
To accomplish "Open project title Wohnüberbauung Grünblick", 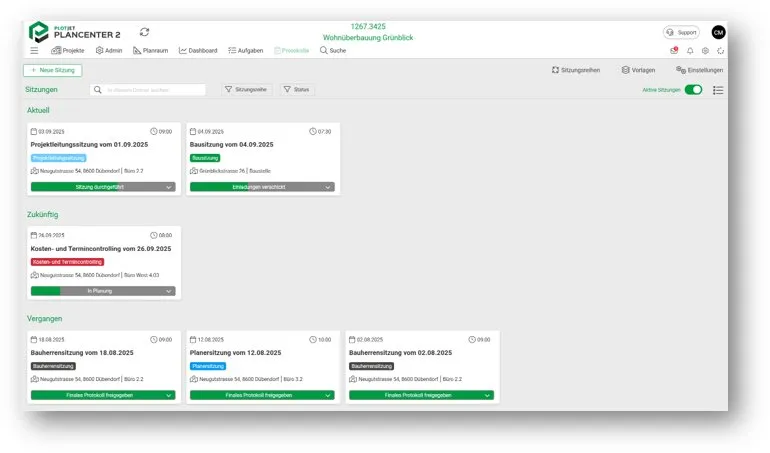I will pos(368,38).
